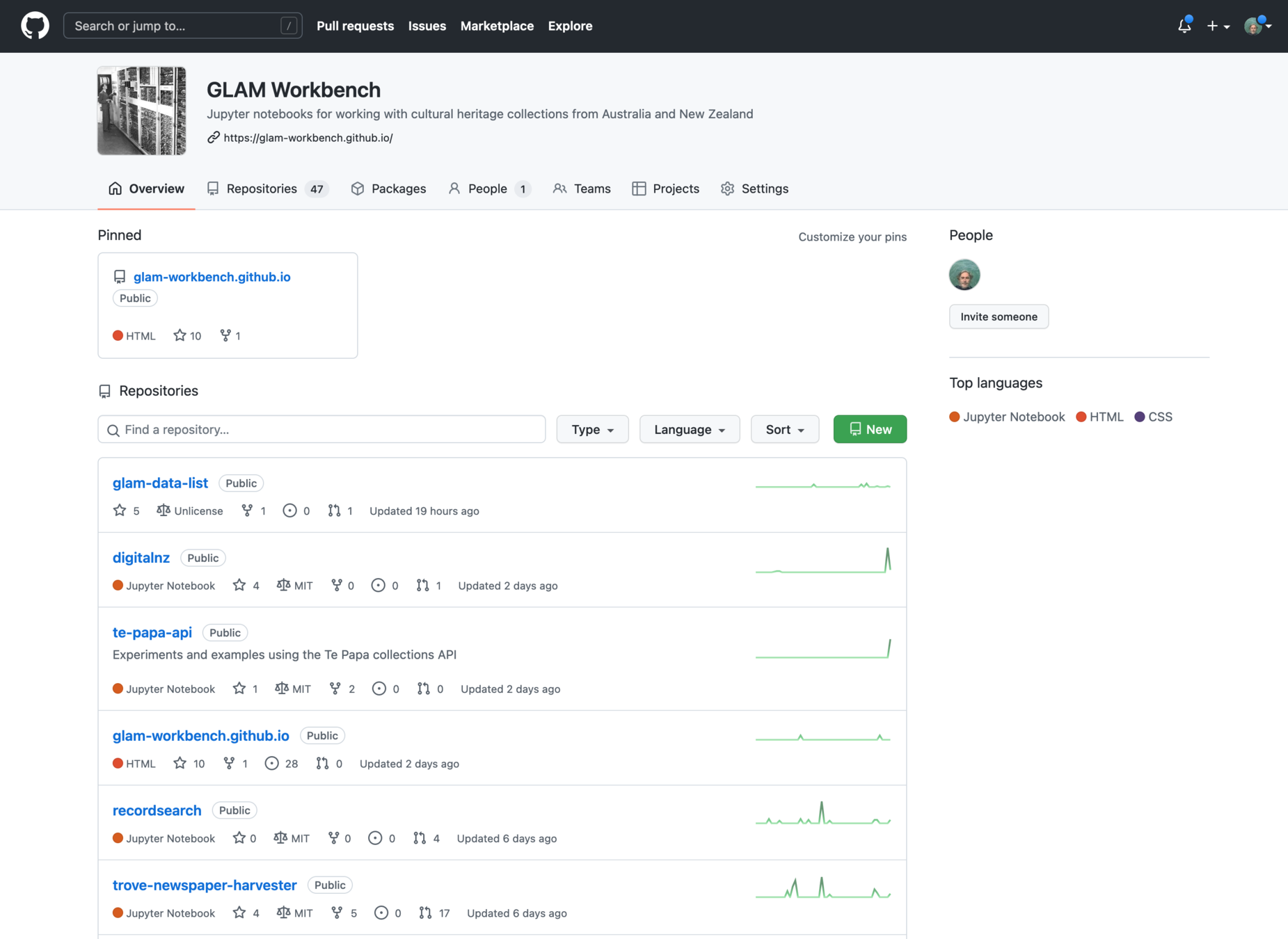The width and height of the screenshot is (1288, 939).
Task: Open the glam-data-list repository
Action: [x=160, y=483]
